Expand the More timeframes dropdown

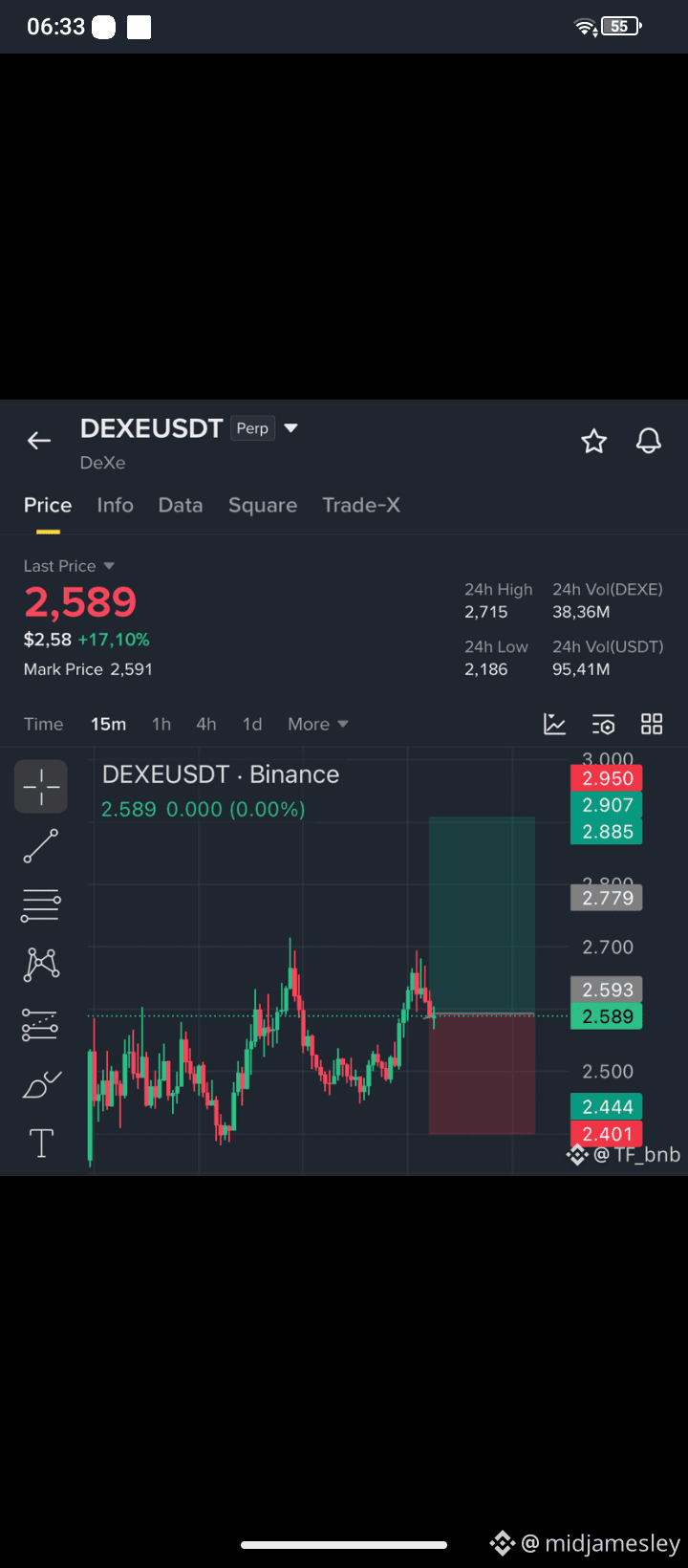point(318,724)
